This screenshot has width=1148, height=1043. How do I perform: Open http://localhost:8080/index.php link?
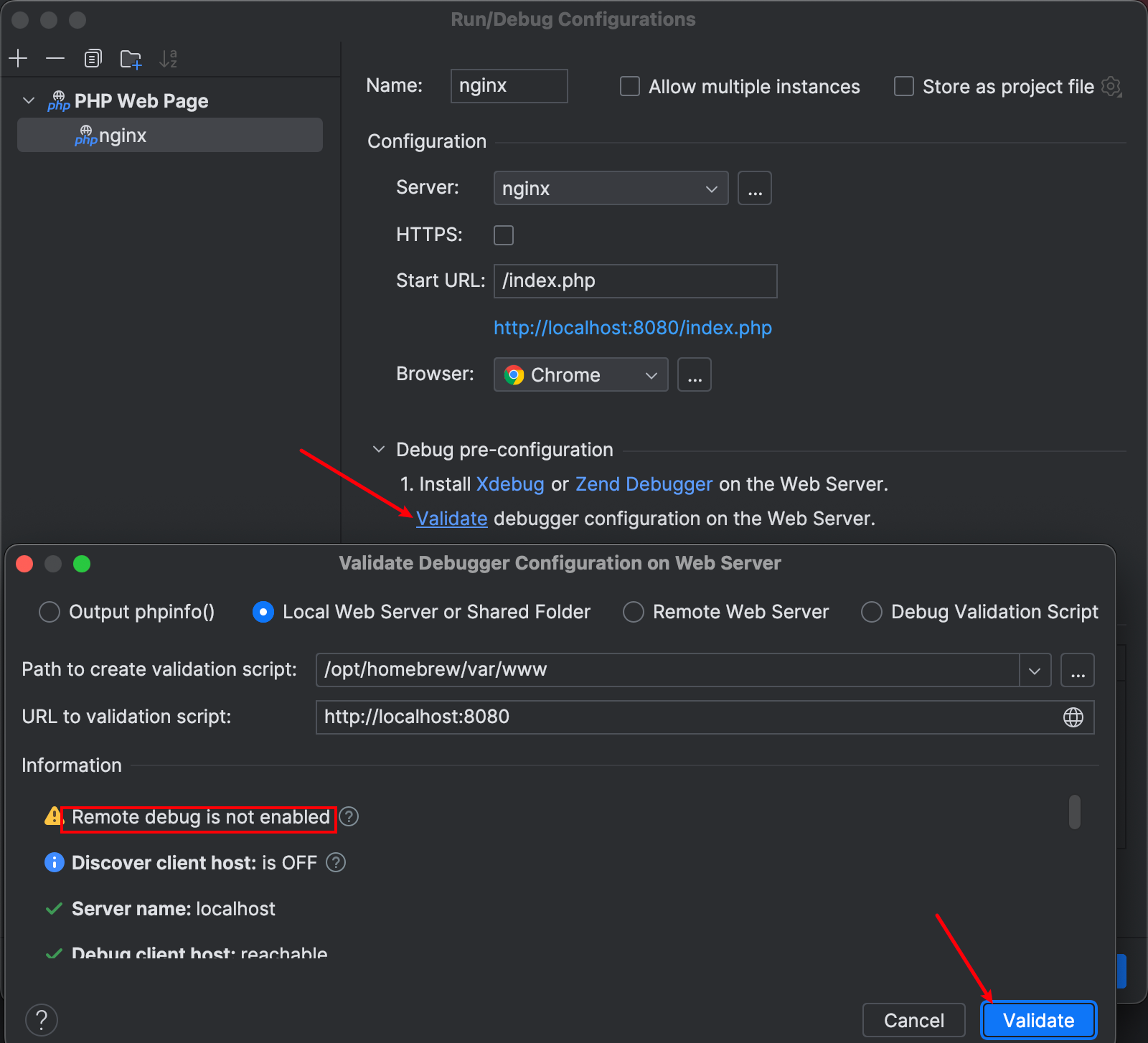tap(633, 328)
